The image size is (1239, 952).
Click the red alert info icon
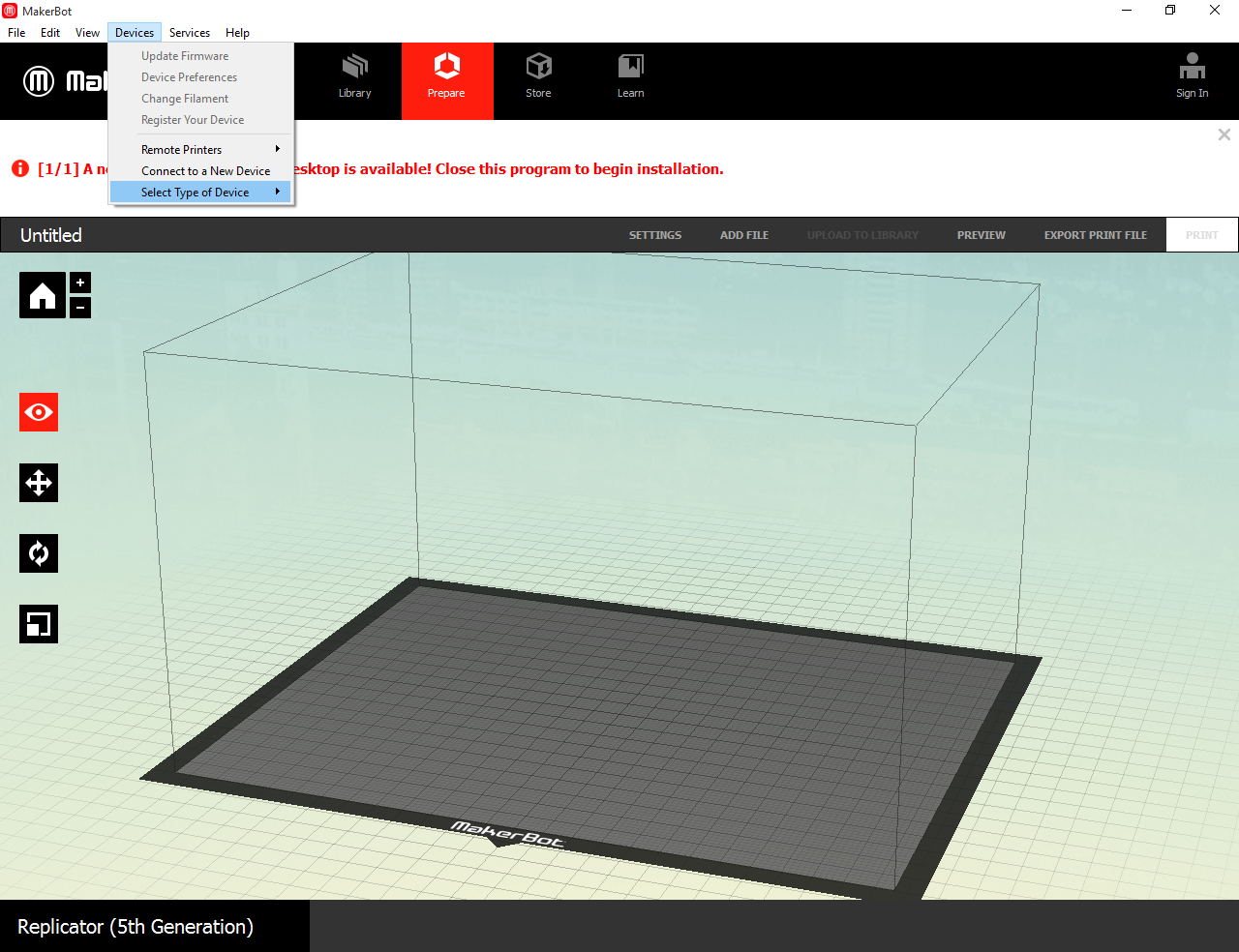point(20,168)
